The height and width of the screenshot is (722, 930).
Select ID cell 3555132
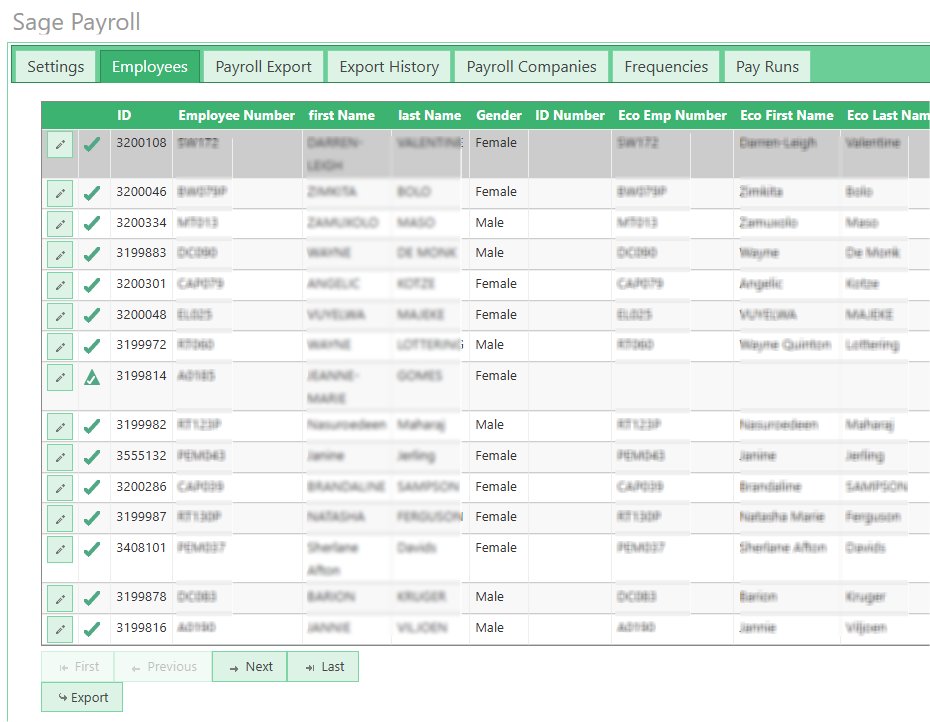click(x=141, y=456)
